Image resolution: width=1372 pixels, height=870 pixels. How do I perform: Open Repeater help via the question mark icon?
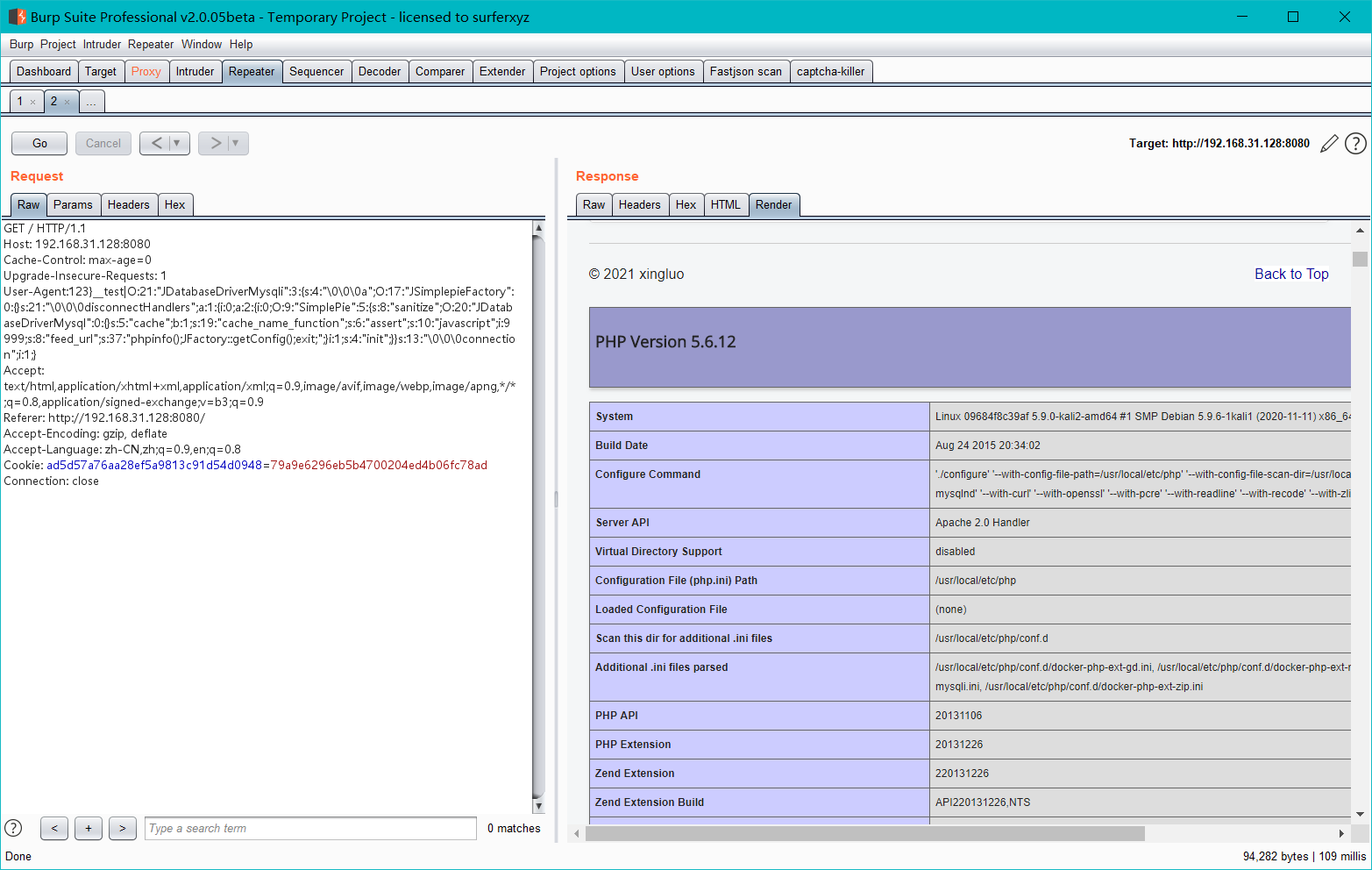click(1355, 143)
